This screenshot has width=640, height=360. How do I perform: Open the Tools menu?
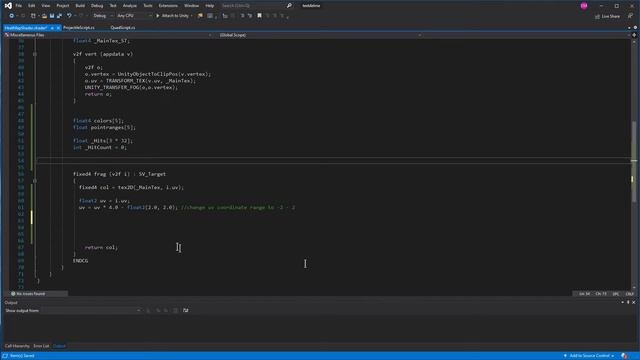point(148,6)
